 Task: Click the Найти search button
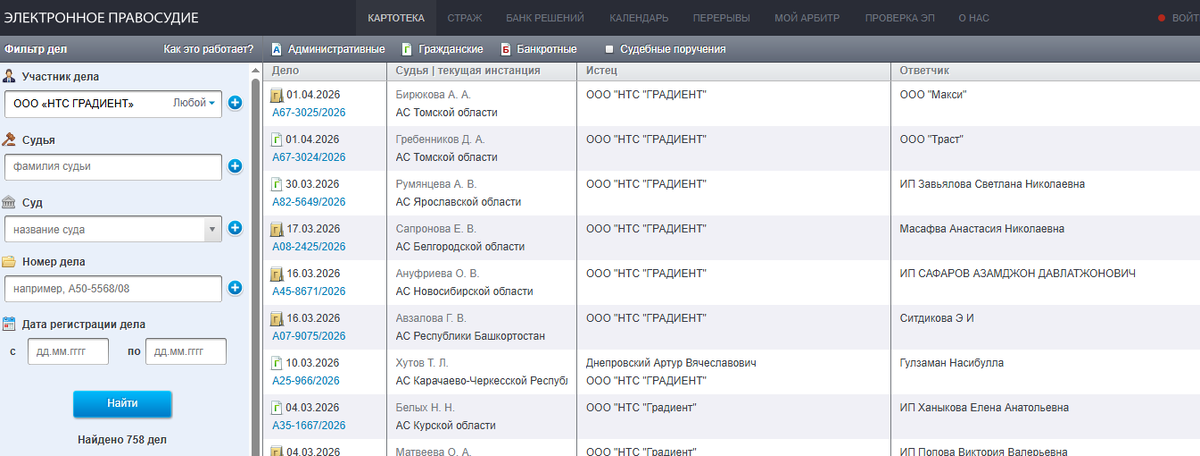[122, 403]
